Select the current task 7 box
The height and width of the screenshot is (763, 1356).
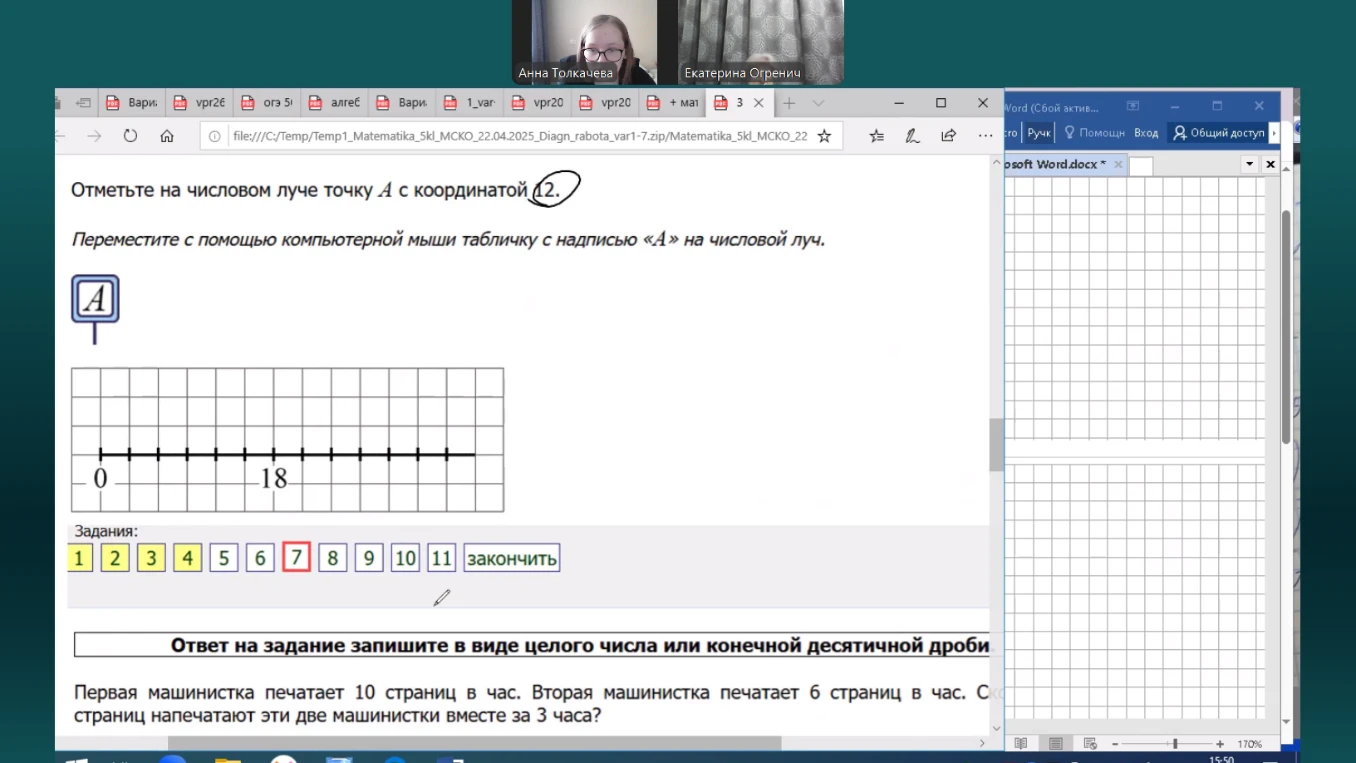296,558
